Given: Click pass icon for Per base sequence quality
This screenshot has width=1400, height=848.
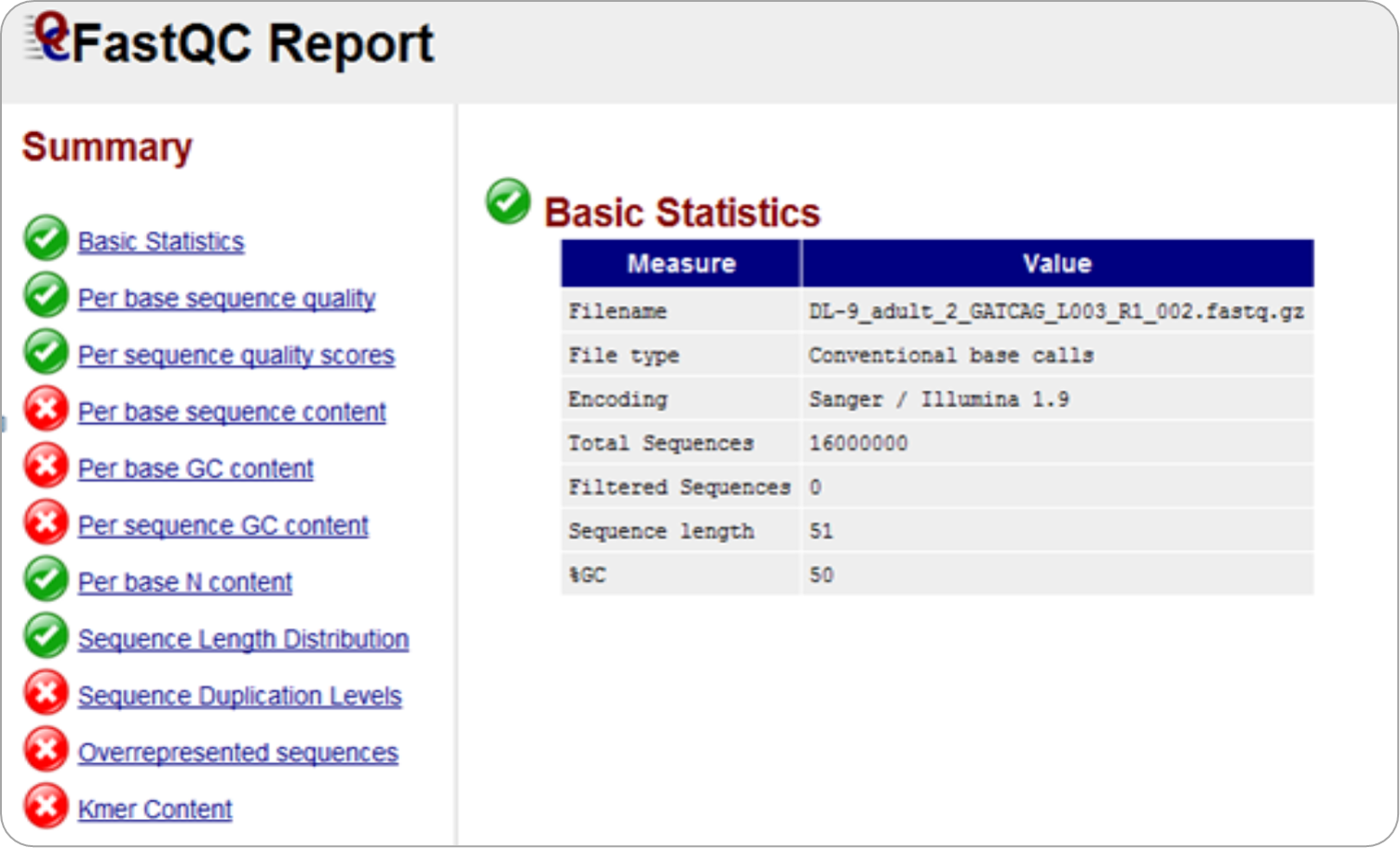Looking at the screenshot, I should [x=47, y=295].
